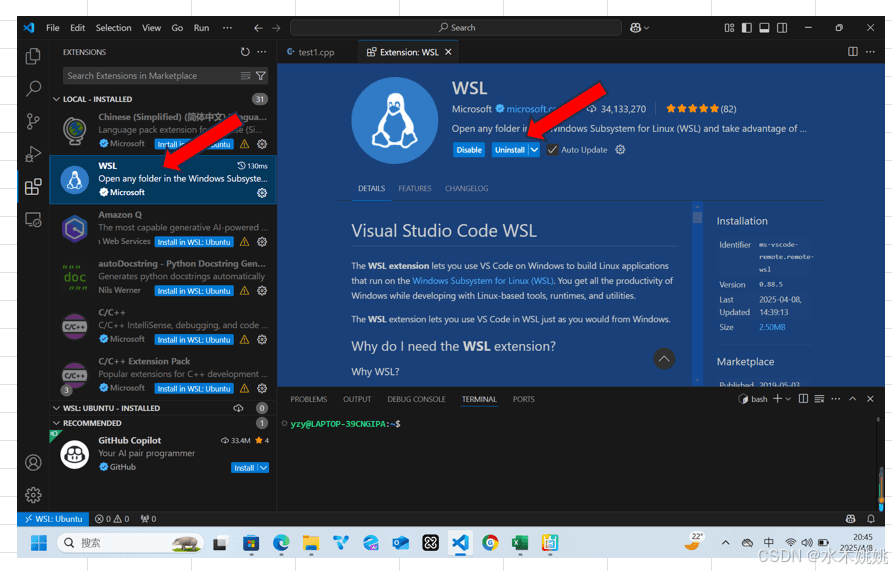
Task: Refresh the extensions list
Action: tap(245, 52)
